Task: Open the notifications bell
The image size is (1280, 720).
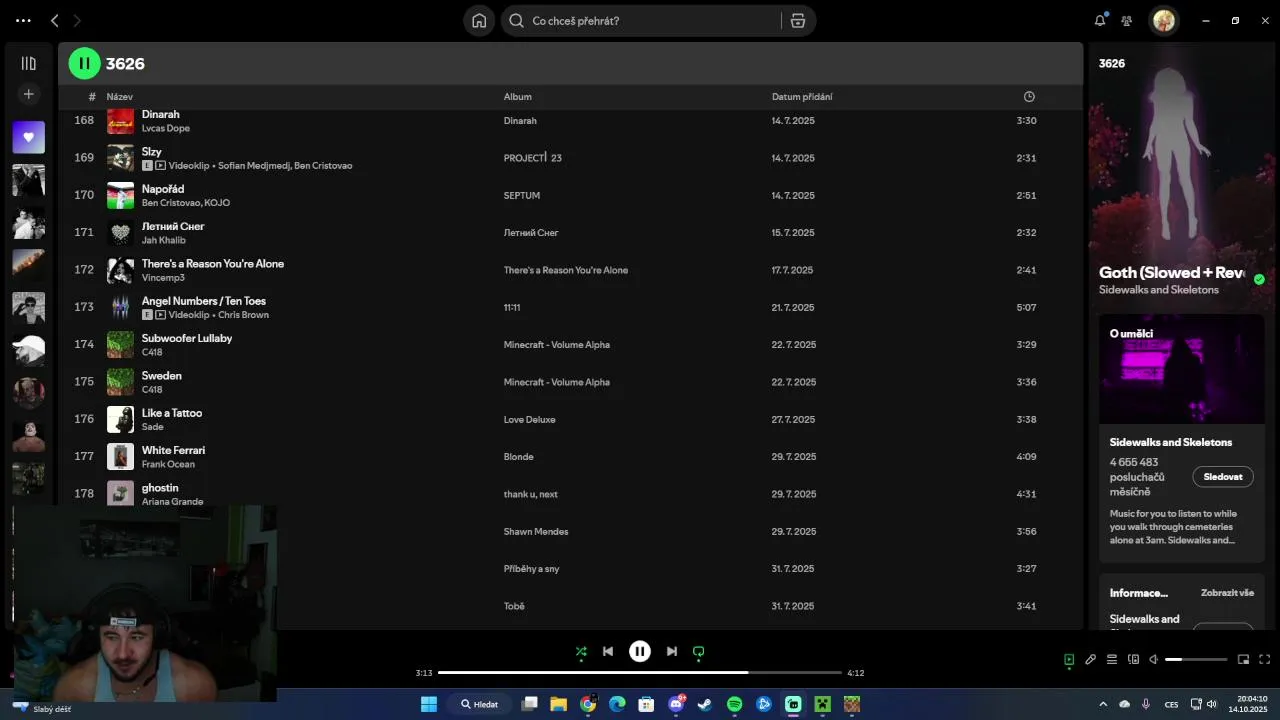Action: [1100, 20]
